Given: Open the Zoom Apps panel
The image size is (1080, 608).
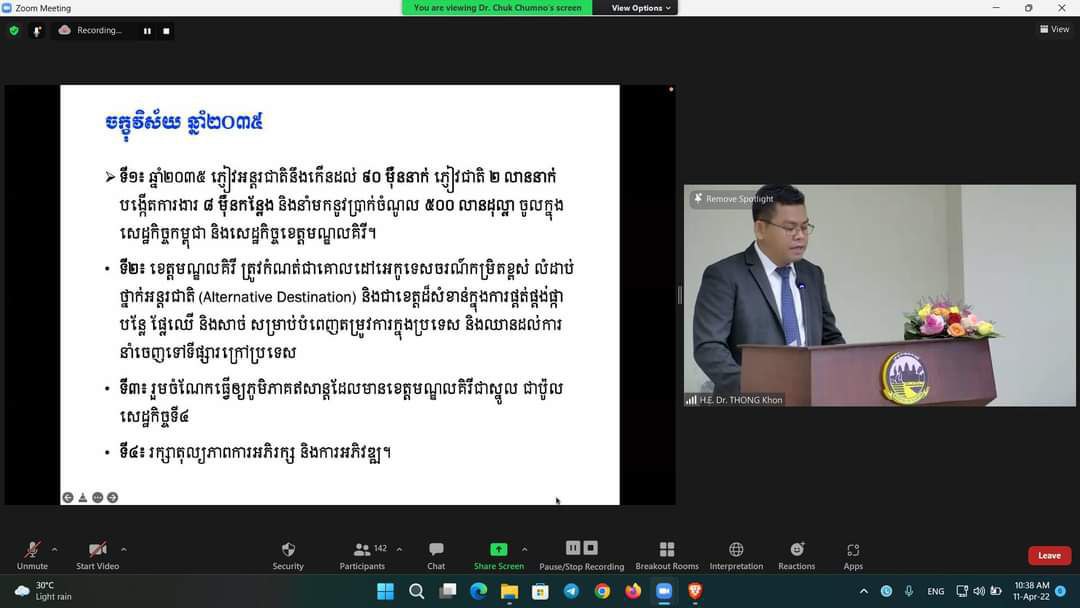Looking at the screenshot, I should [853, 554].
